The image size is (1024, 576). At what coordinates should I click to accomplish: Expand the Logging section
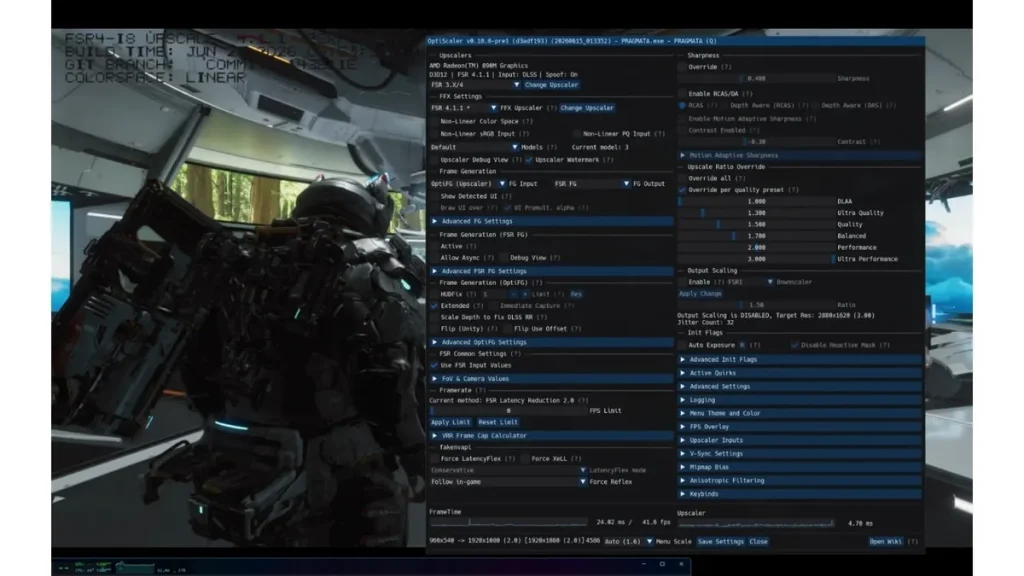click(x=799, y=400)
